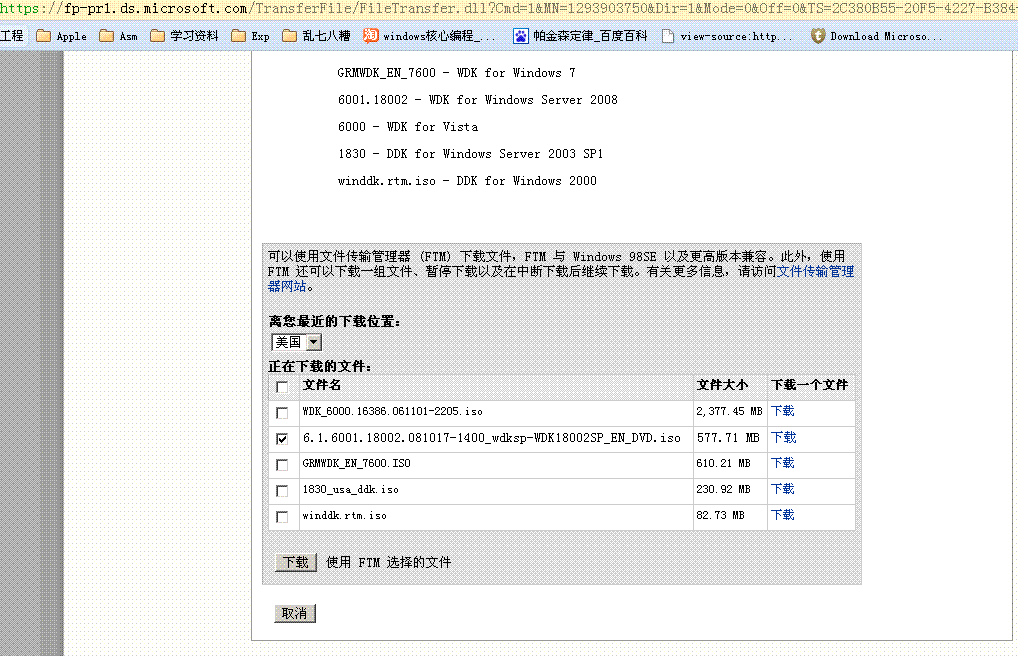The height and width of the screenshot is (656, 1018).
Task: Open the view-source:http bookmark
Action: click(x=726, y=36)
